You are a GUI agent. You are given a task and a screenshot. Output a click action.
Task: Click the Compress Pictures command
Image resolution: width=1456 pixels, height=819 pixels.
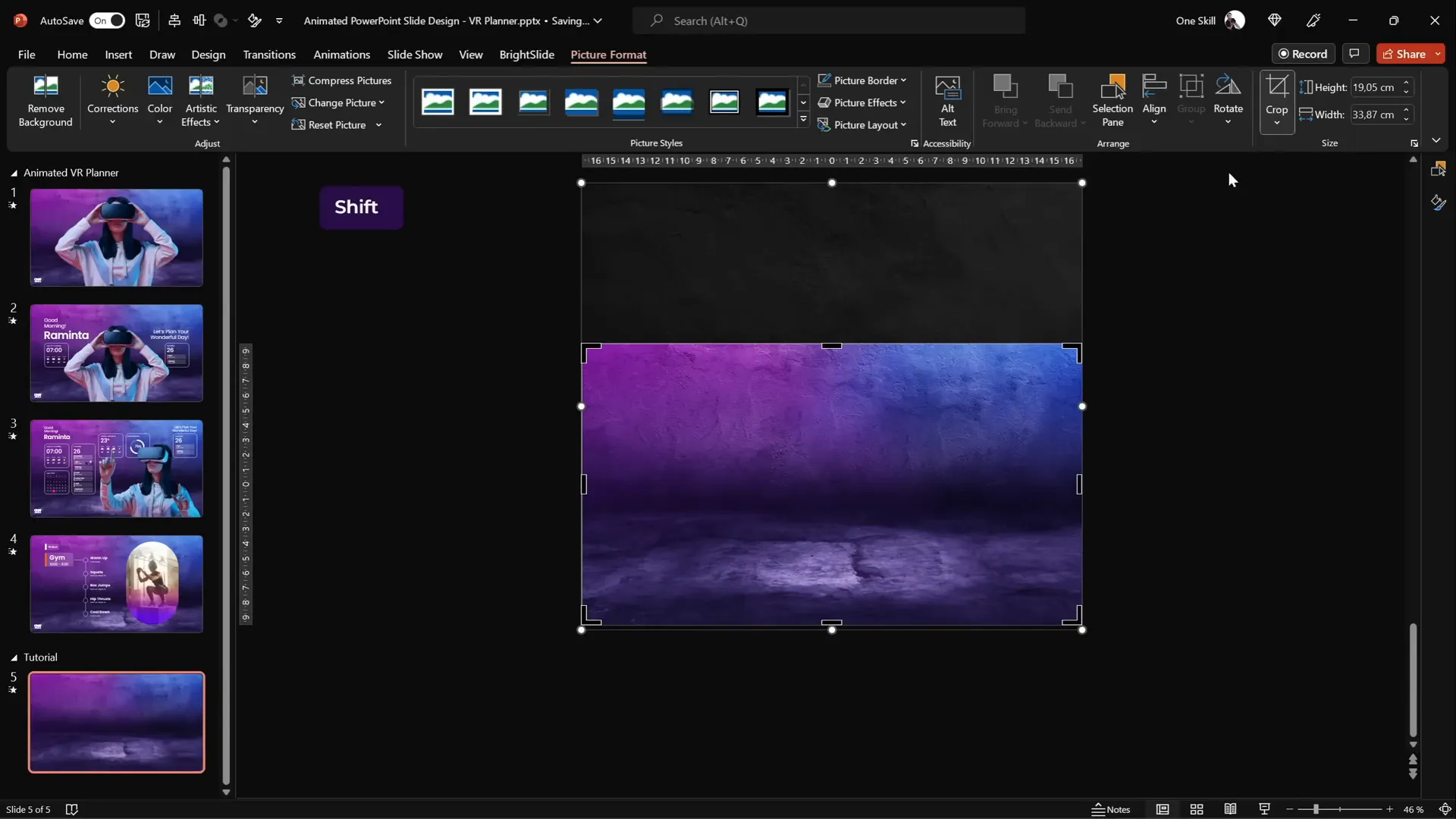[342, 80]
